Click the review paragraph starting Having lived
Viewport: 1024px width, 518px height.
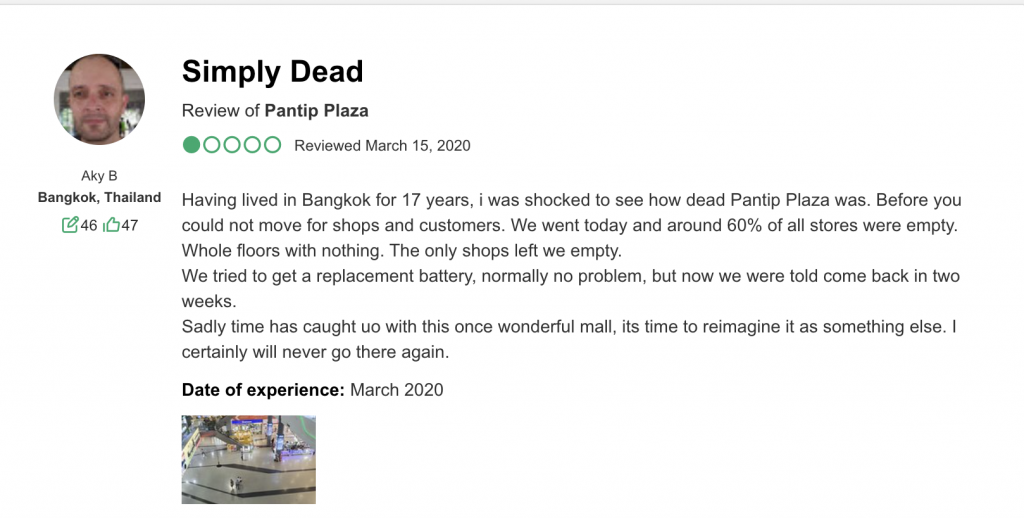pos(571,276)
